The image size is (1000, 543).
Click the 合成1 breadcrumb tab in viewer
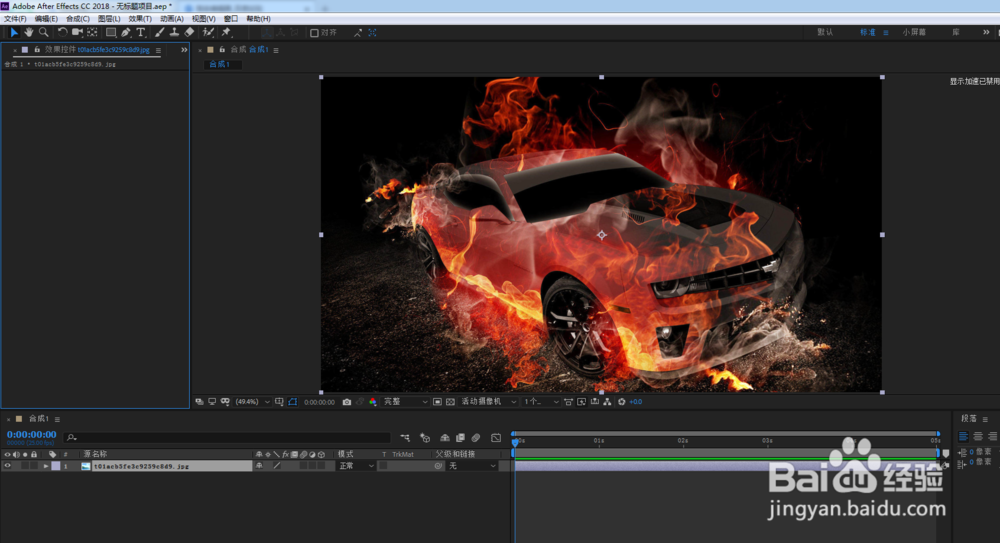(x=220, y=64)
